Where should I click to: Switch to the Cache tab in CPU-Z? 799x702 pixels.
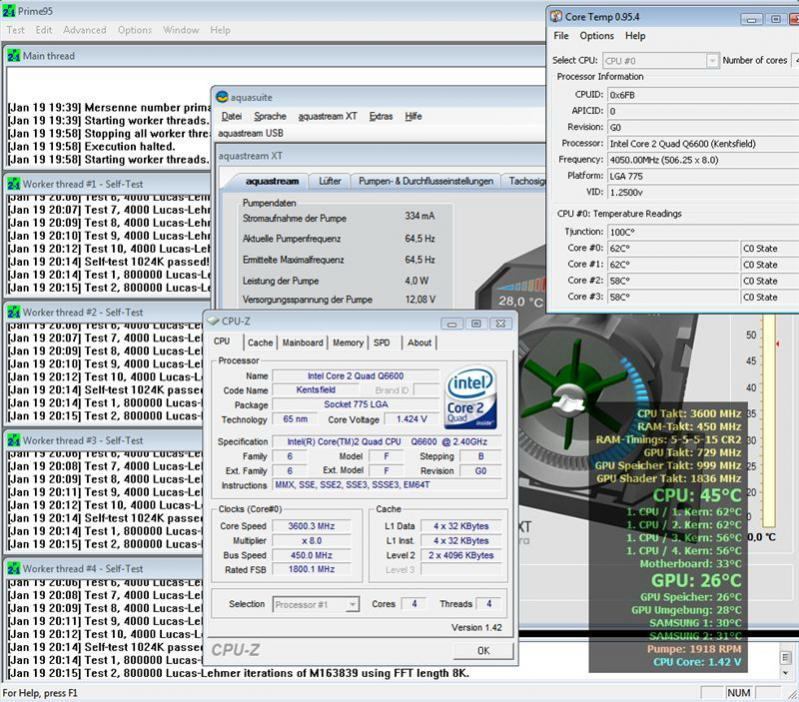(x=260, y=343)
